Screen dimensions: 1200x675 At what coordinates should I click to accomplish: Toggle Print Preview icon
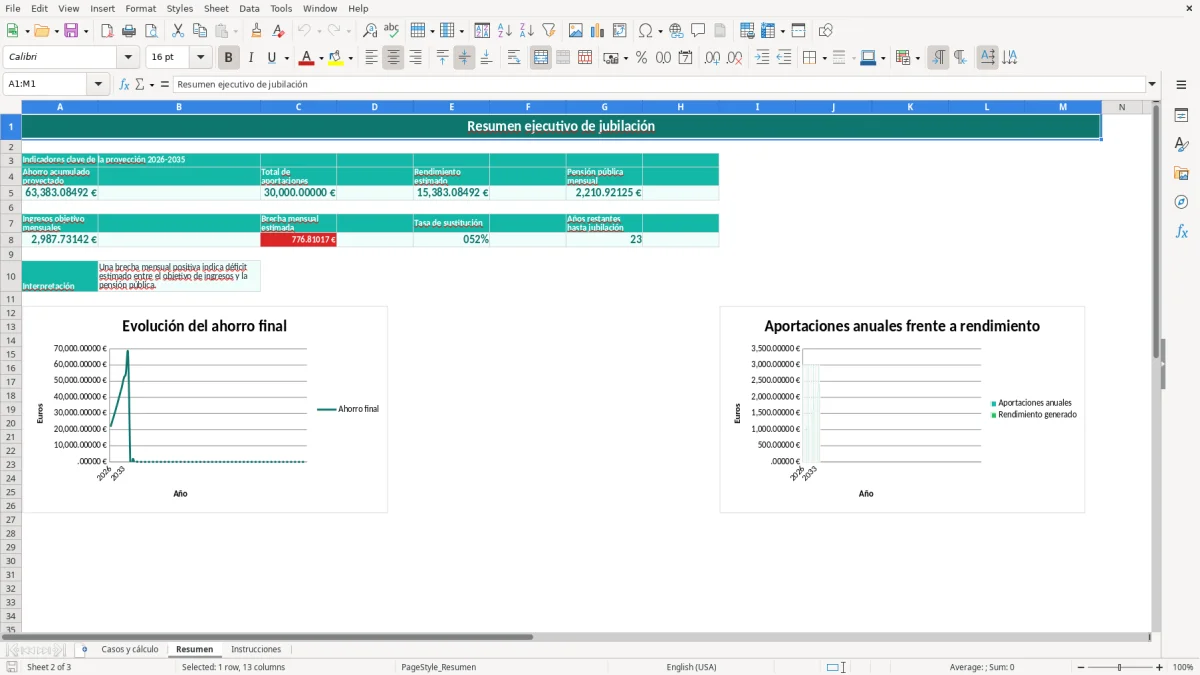pos(151,31)
